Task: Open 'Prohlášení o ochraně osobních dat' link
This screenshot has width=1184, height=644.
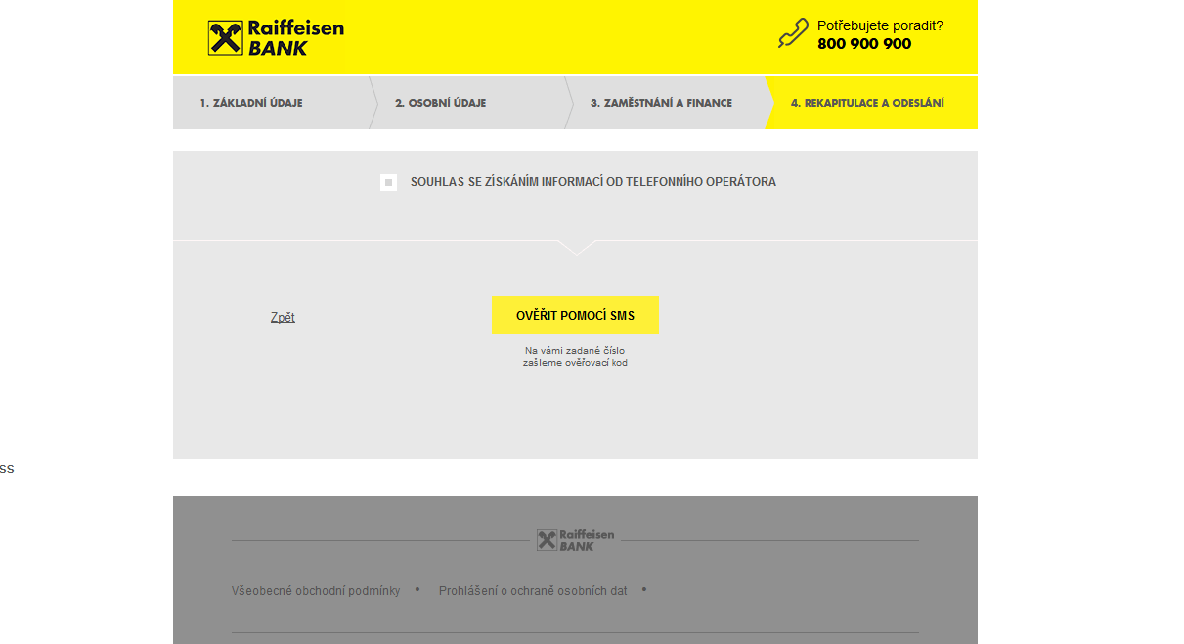Action: click(533, 591)
